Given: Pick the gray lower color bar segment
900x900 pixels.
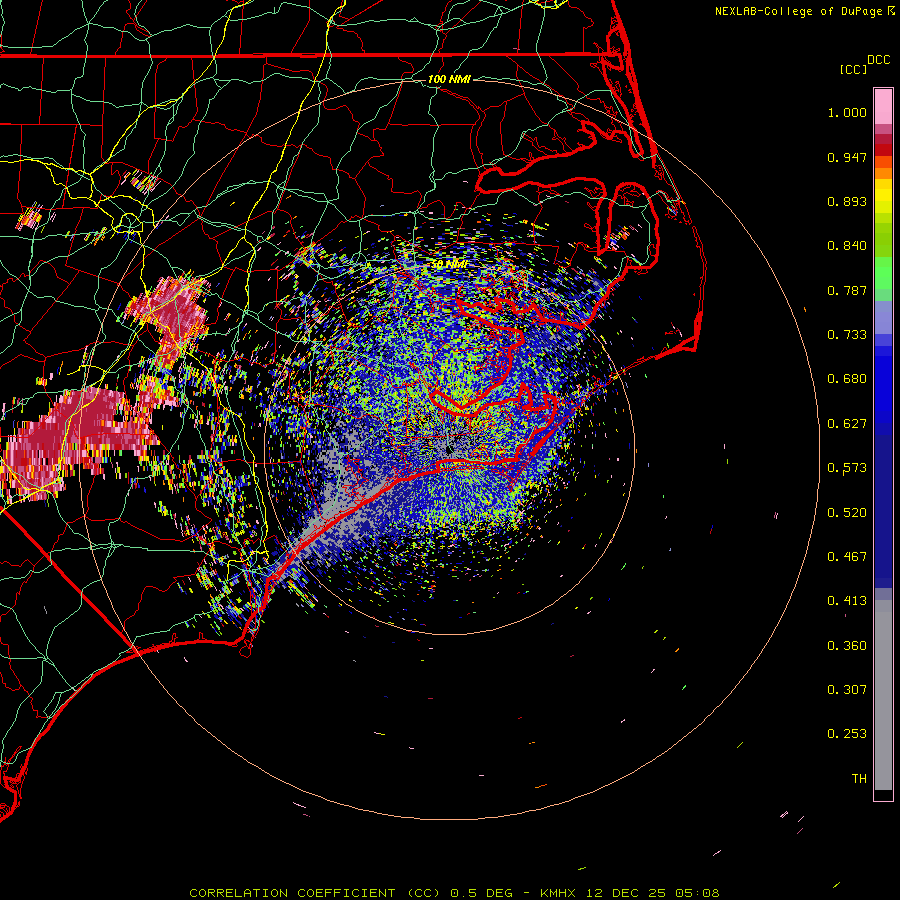Looking at the screenshot, I should (883, 700).
